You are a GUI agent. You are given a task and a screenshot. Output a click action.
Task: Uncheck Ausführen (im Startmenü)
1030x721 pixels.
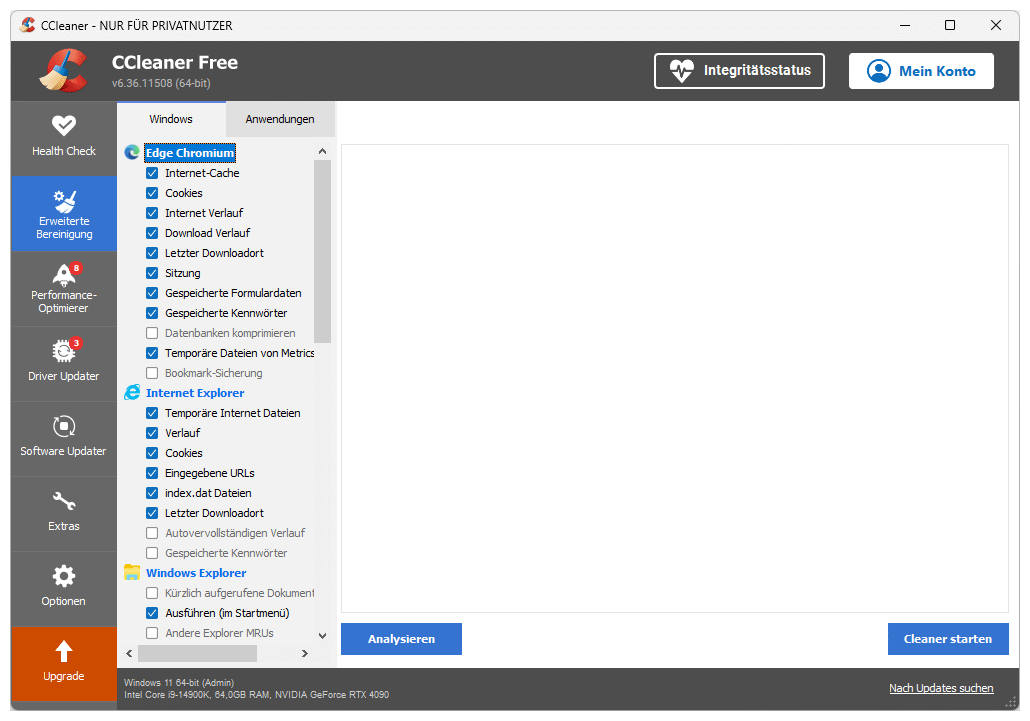pyautogui.click(x=152, y=613)
